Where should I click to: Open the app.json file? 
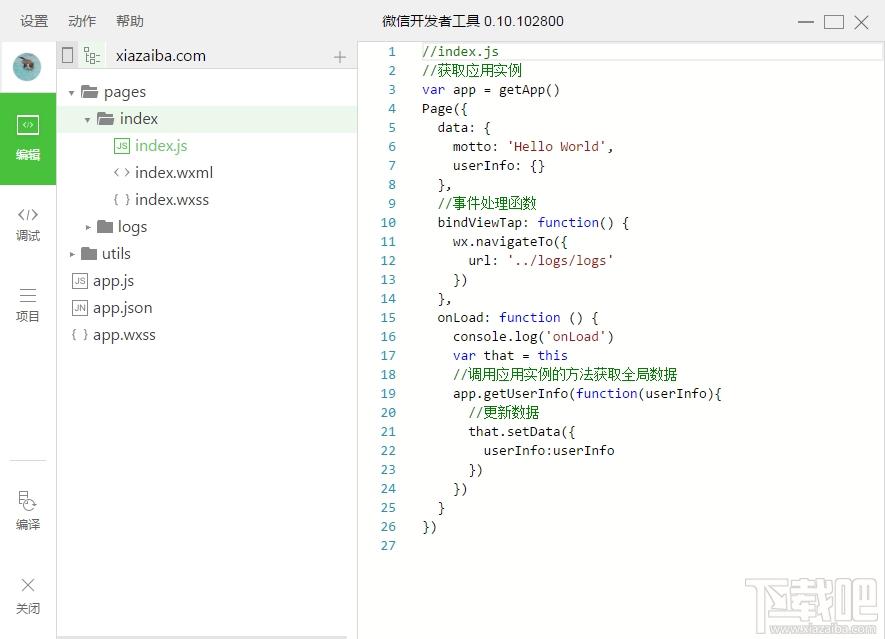coord(122,308)
